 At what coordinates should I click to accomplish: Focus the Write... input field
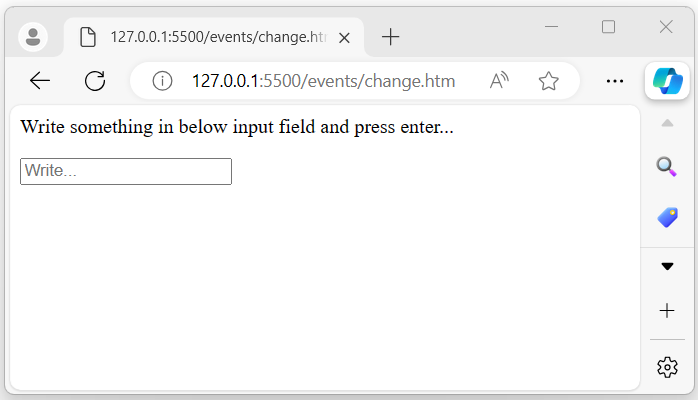click(x=126, y=171)
